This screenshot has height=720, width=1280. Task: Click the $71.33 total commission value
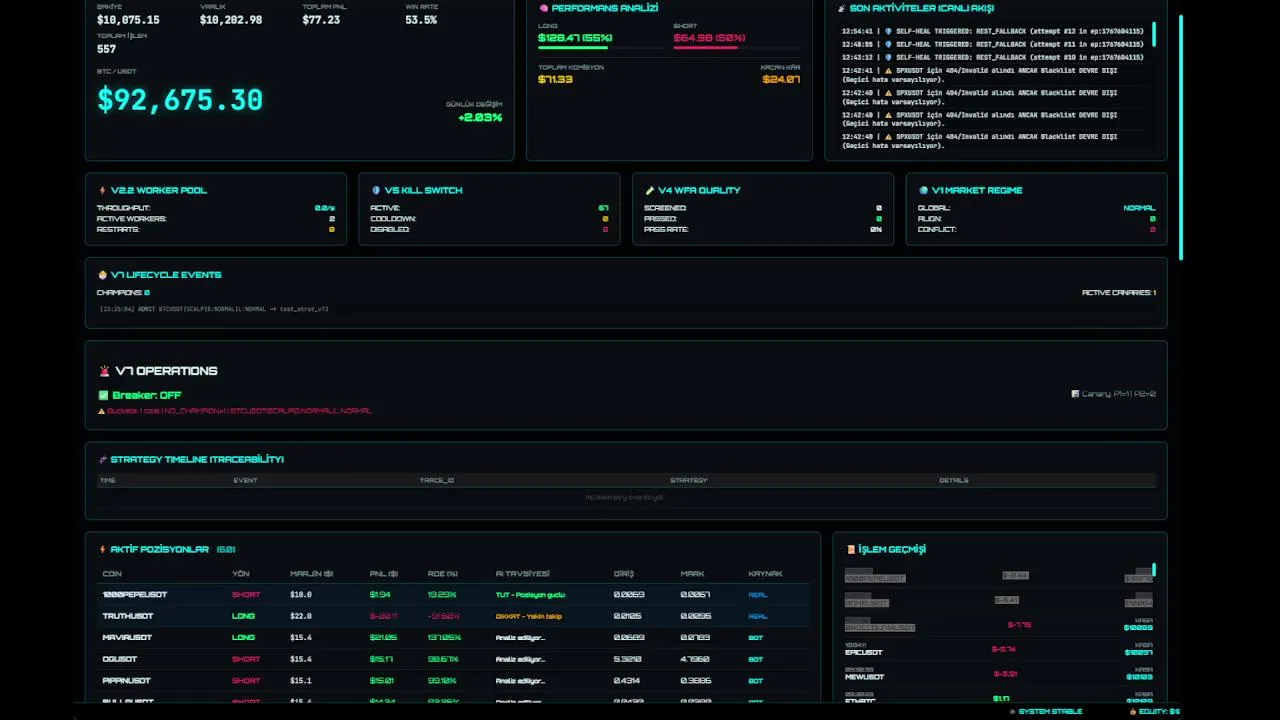click(x=555, y=79)
